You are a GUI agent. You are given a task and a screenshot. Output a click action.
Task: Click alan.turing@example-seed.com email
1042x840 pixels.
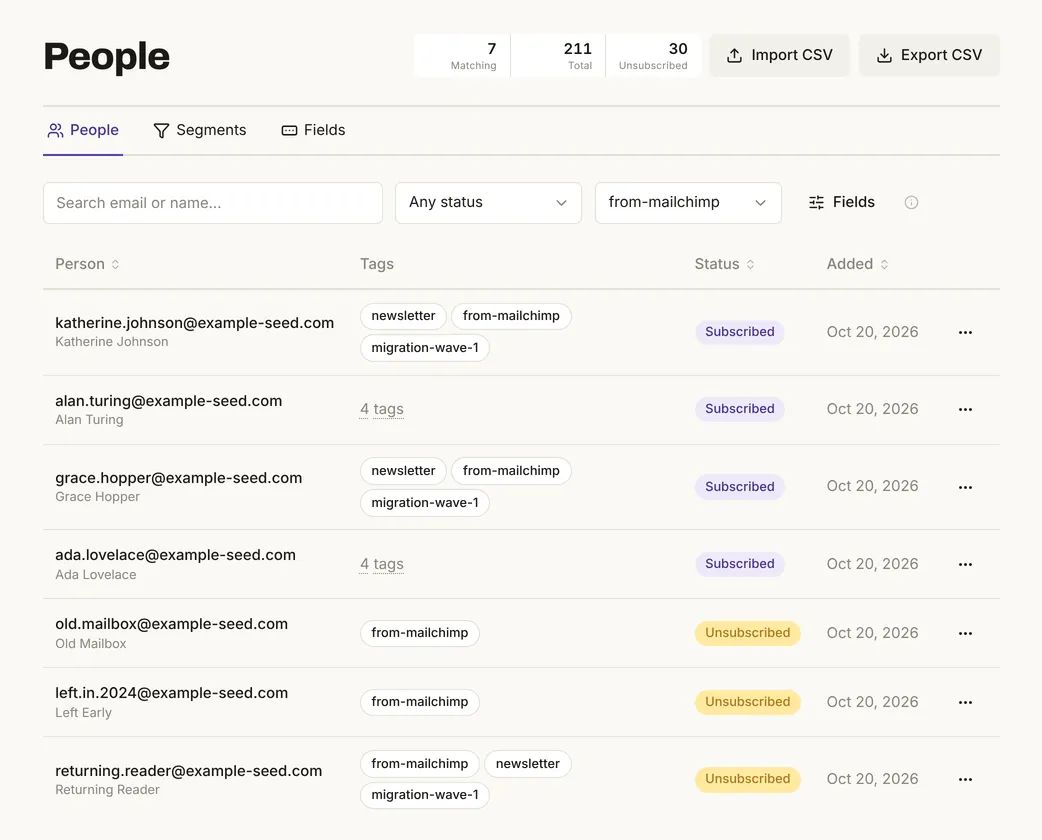pos(169,401)
